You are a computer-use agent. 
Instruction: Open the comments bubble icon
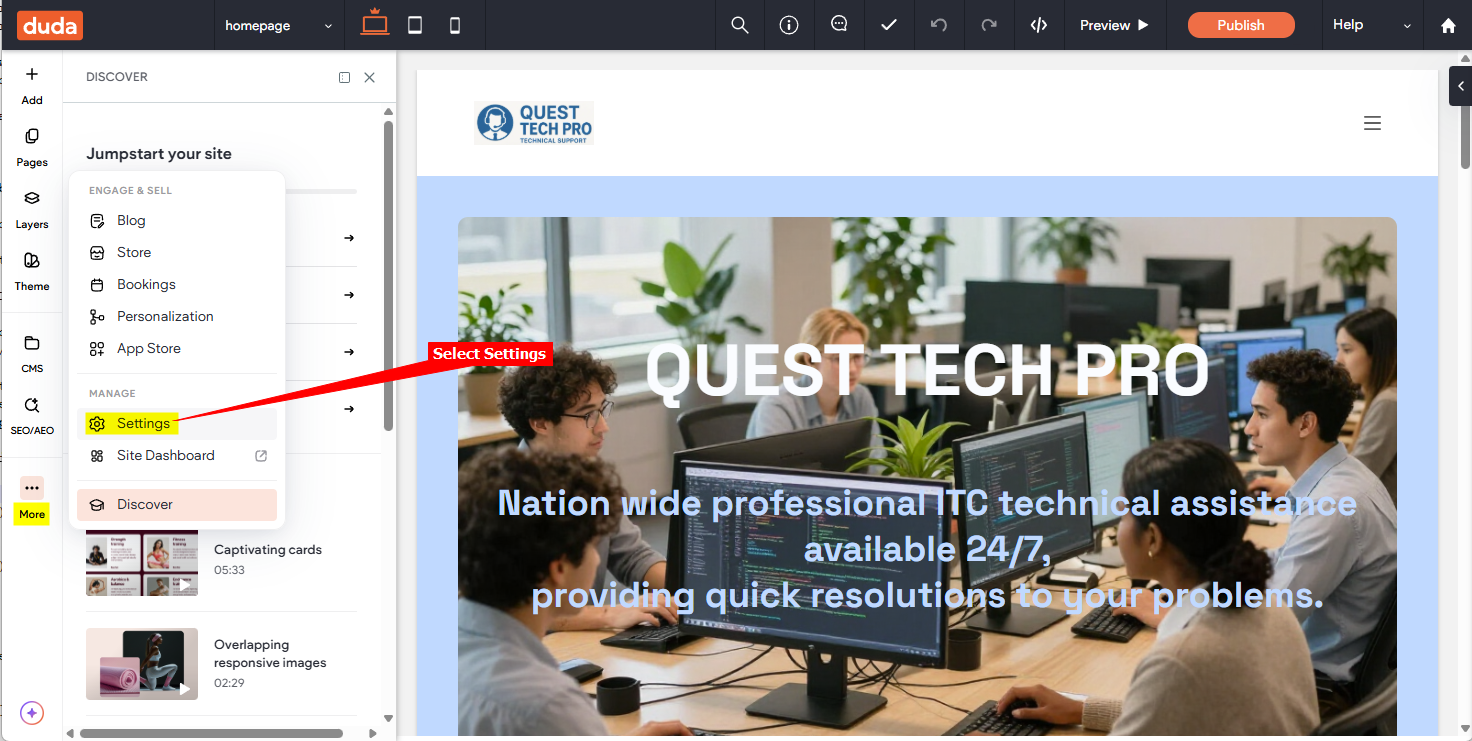pos(839,25)
